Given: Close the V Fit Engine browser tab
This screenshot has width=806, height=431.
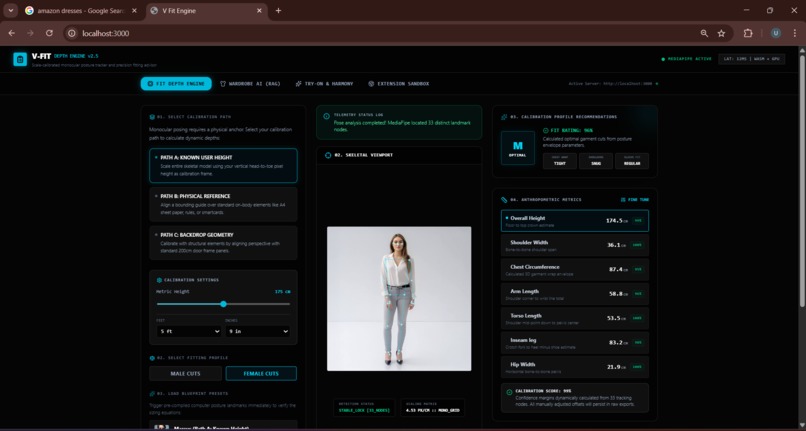Looking at the screenshot, I should point(259,11).
